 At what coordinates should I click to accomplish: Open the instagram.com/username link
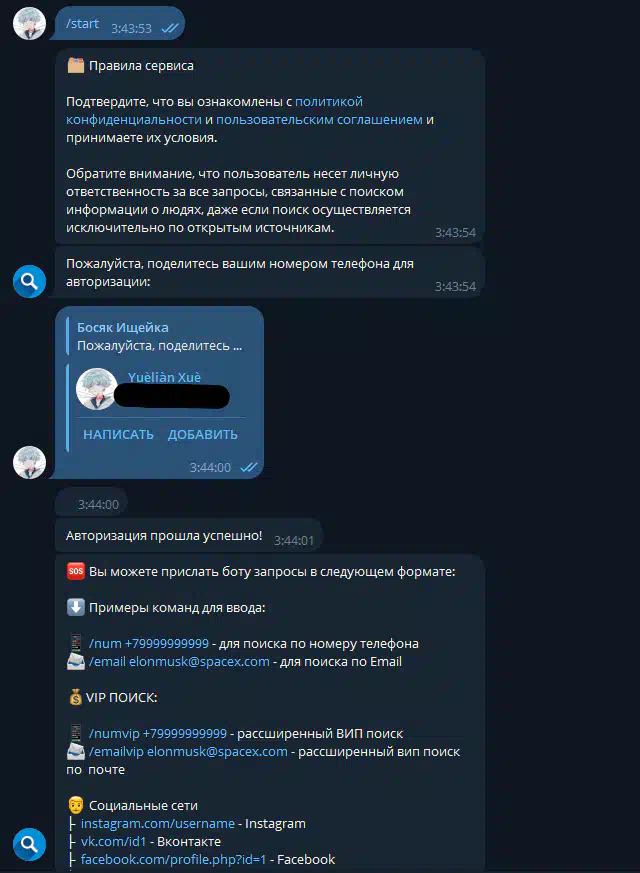pyautogui.click(x=157, y=823)
